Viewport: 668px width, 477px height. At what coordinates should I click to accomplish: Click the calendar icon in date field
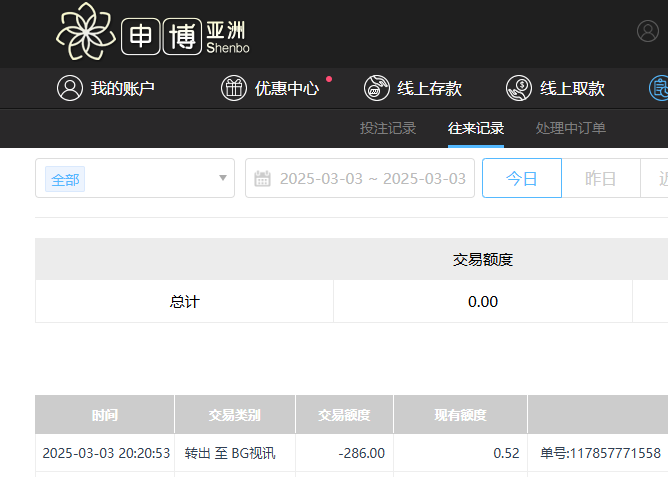pos(262,178)
